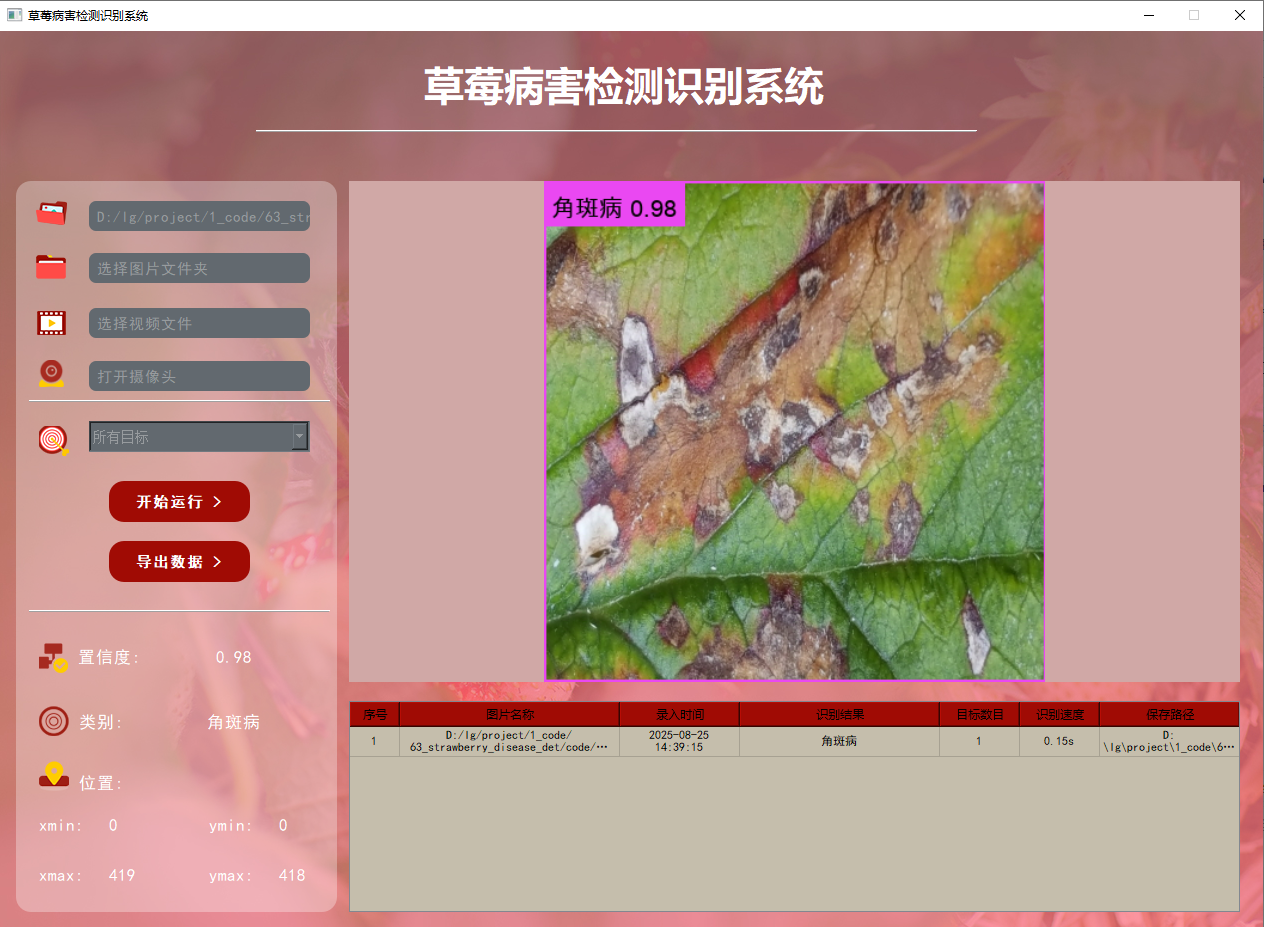Screen dimensions: 1264x927
Task: Click the confidence 置信度 icon
Action: 53,657
